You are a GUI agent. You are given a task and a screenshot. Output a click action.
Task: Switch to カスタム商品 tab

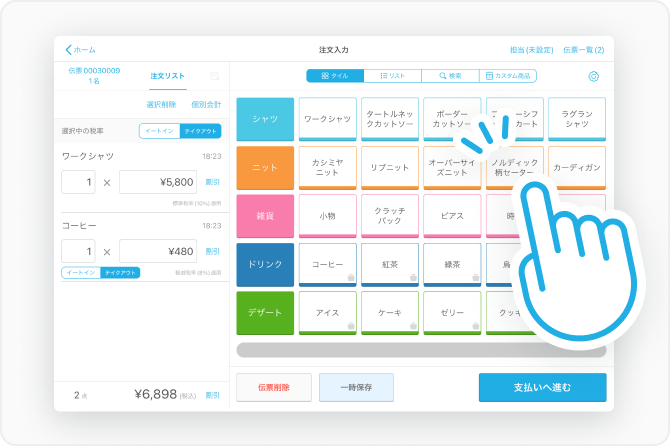(x=508, y=76)
